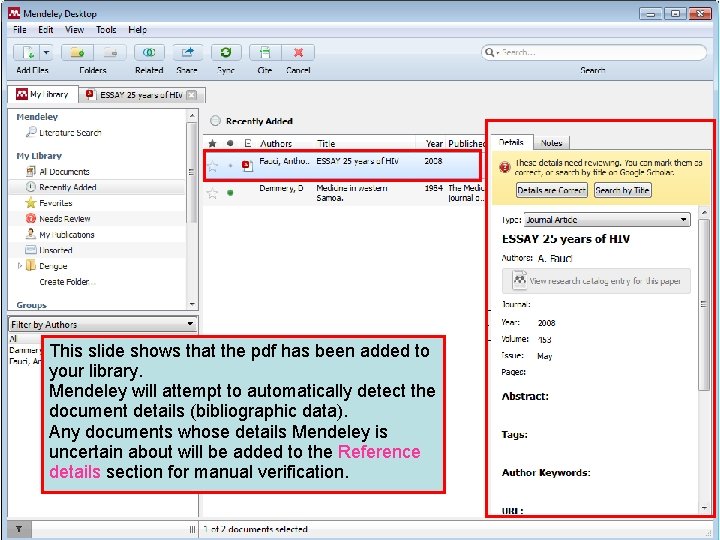Switch to the My Library tab
This screenshot has height=540, width=720.
click(x=43, y=95)
